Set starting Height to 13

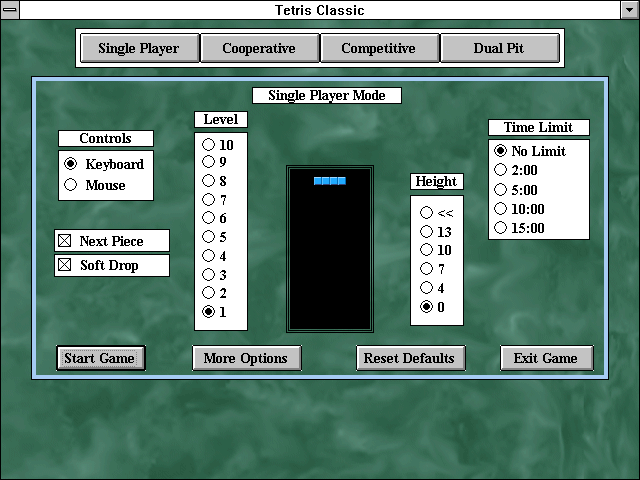pos(436,232)
